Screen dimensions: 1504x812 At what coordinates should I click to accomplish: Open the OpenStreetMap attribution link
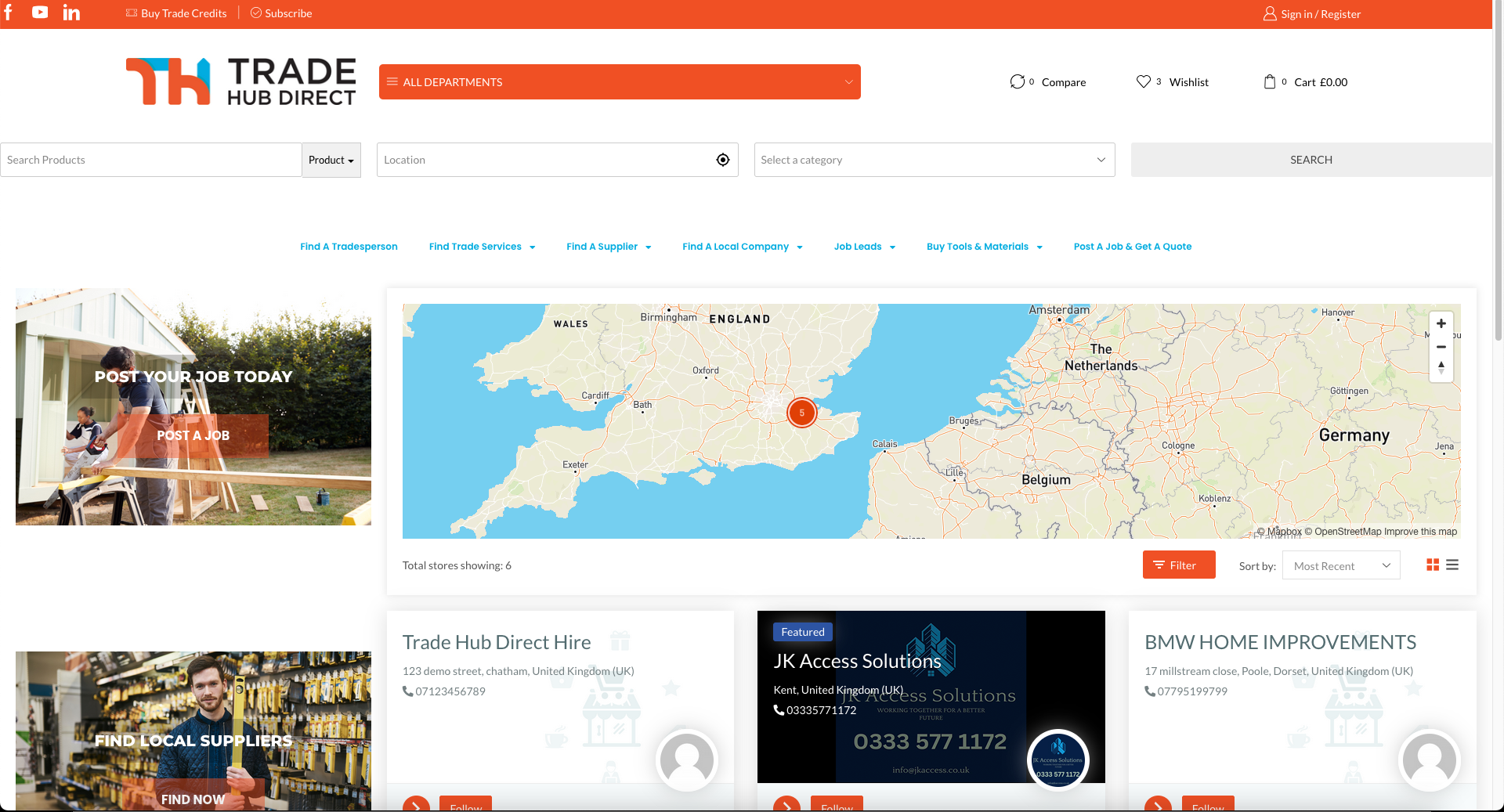point(1343,532)
